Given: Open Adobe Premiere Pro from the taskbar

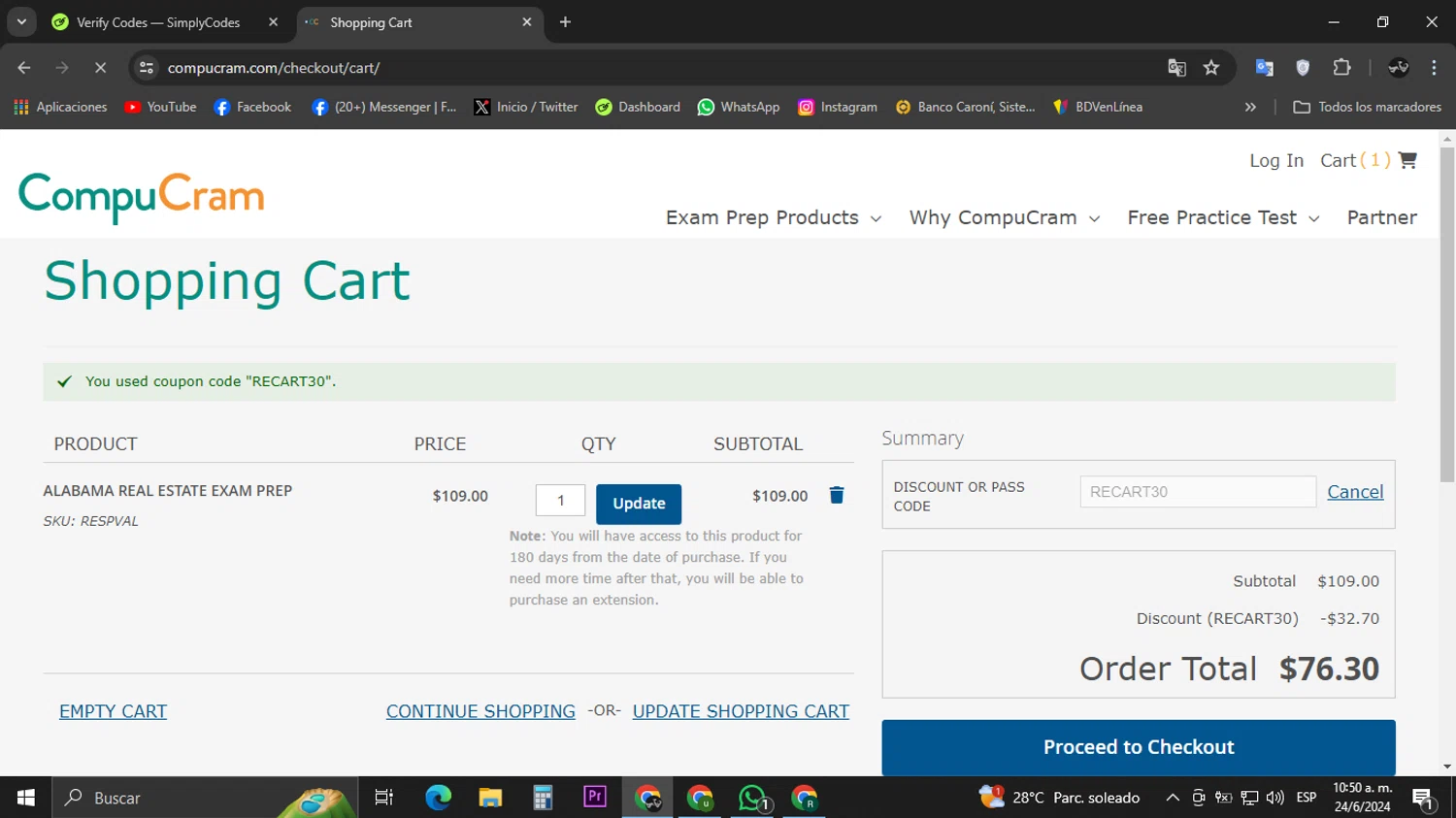Looking at the screenshot, I should tap(595, 798).
